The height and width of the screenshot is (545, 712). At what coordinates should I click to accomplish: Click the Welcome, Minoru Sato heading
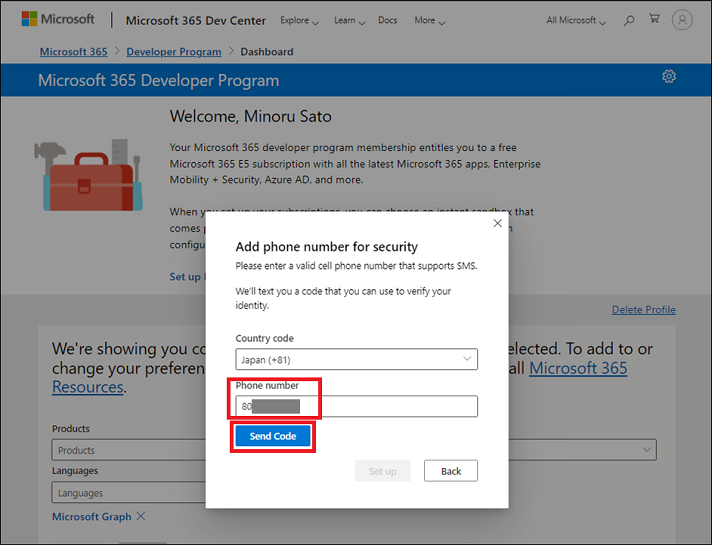pos(251,116)
